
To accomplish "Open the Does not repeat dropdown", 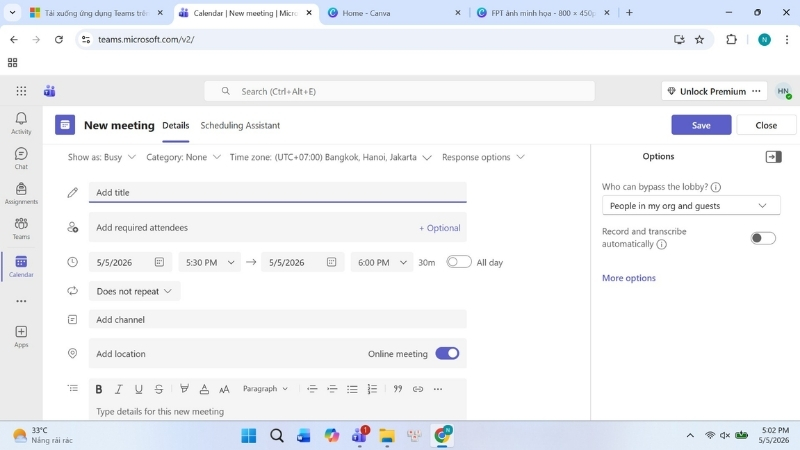I will click(134, 291).
